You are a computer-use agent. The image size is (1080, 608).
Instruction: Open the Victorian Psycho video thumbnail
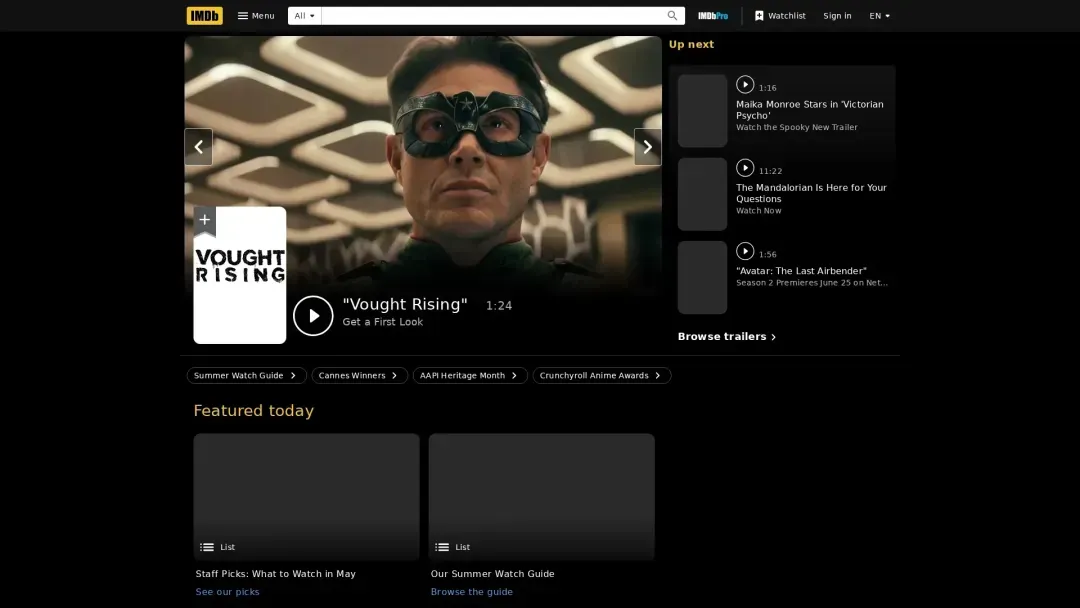click(702, 111)
